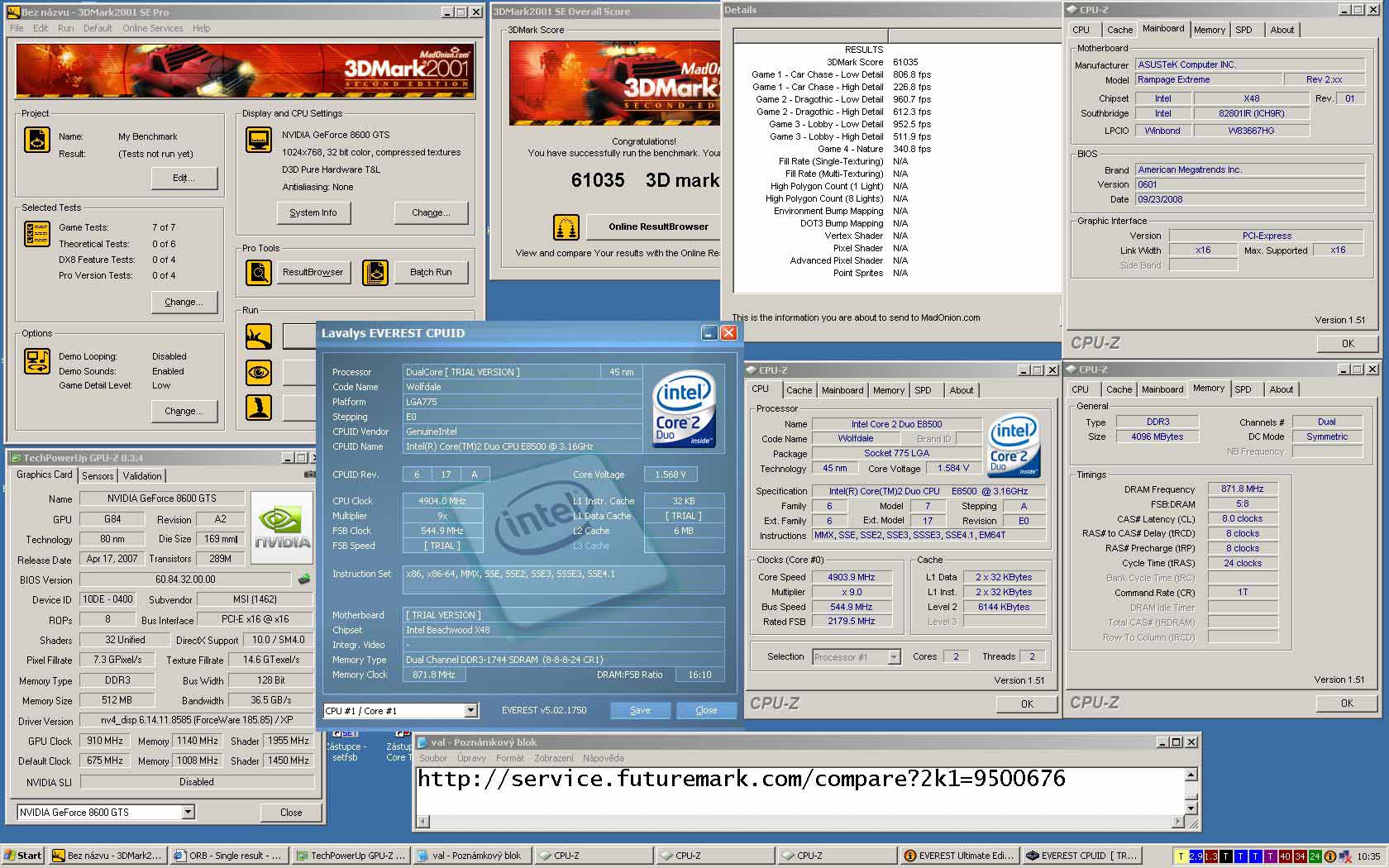Click the Notepad horizontal scrollbar left arrow

pos(422,822)
